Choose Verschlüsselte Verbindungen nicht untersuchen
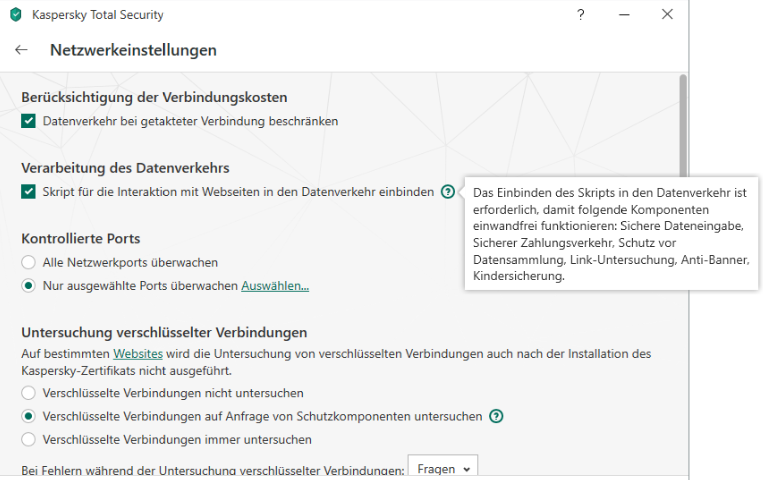The image size is (775, 480). pyautogui.click(x=29, y=393)
